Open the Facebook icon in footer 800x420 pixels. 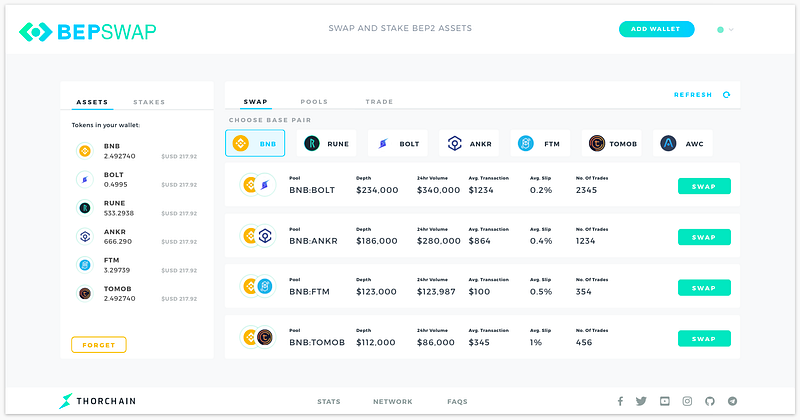pyautogui.click(x=620, y=401)
